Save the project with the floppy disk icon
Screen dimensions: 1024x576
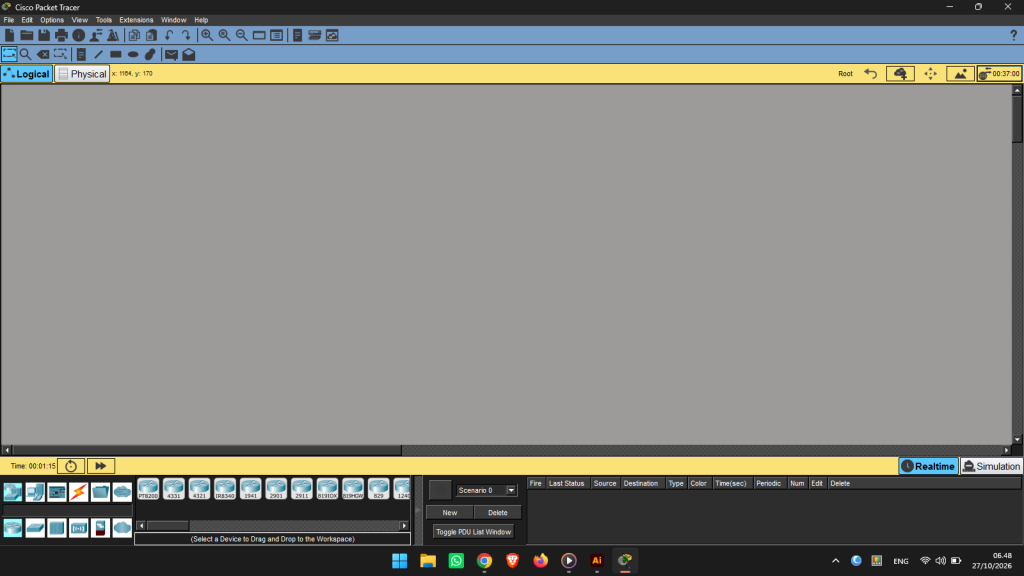(x=44, y=35)
